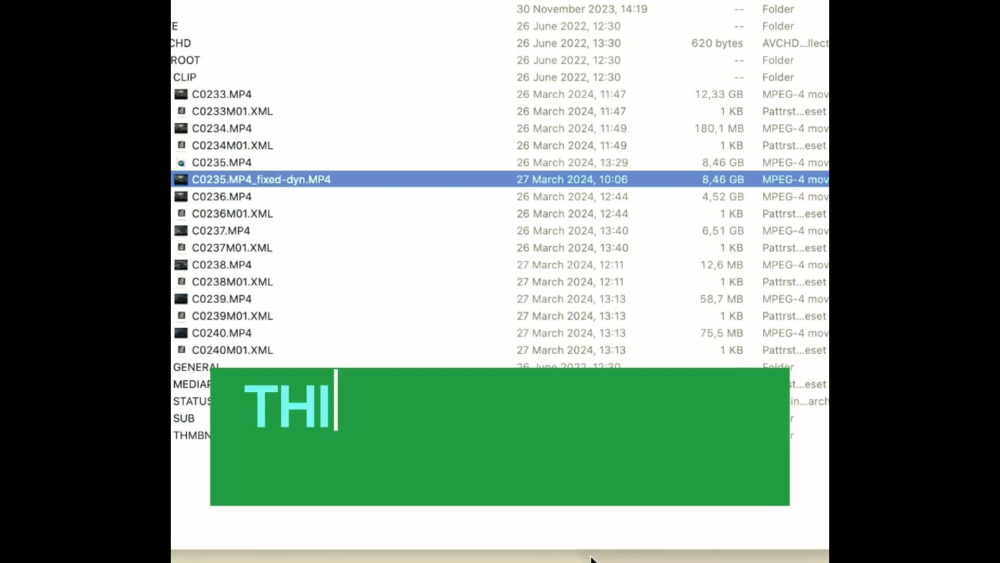Click the C0240.MP4 video file icon
The height and width of the screenshot is (563, 1000).
[x=181, y=333]
